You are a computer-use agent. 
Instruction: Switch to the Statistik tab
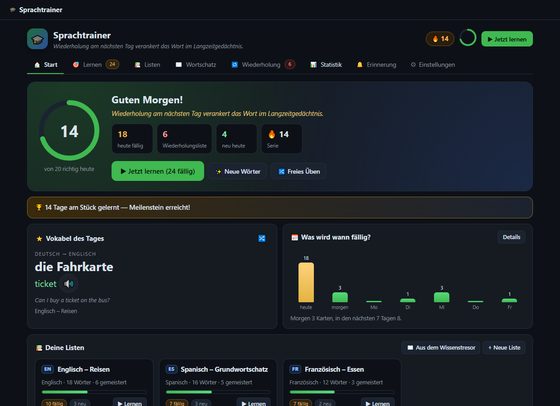point(326,65)
